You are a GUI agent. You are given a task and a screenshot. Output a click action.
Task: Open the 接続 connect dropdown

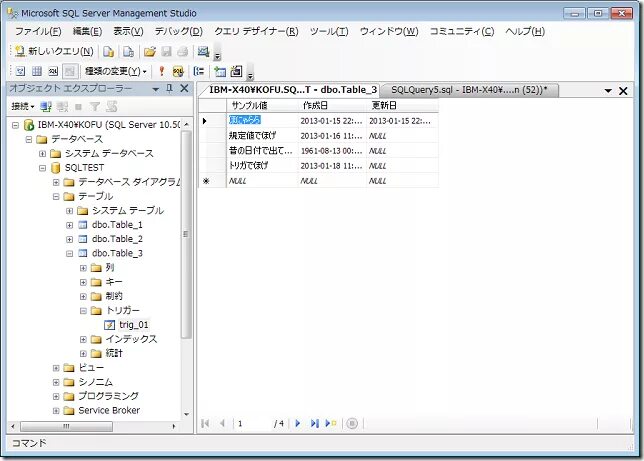(23, 107)
